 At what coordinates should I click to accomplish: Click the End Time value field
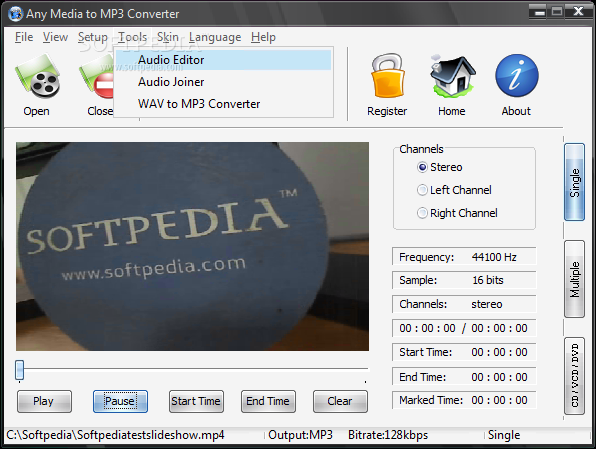[464, 377]
